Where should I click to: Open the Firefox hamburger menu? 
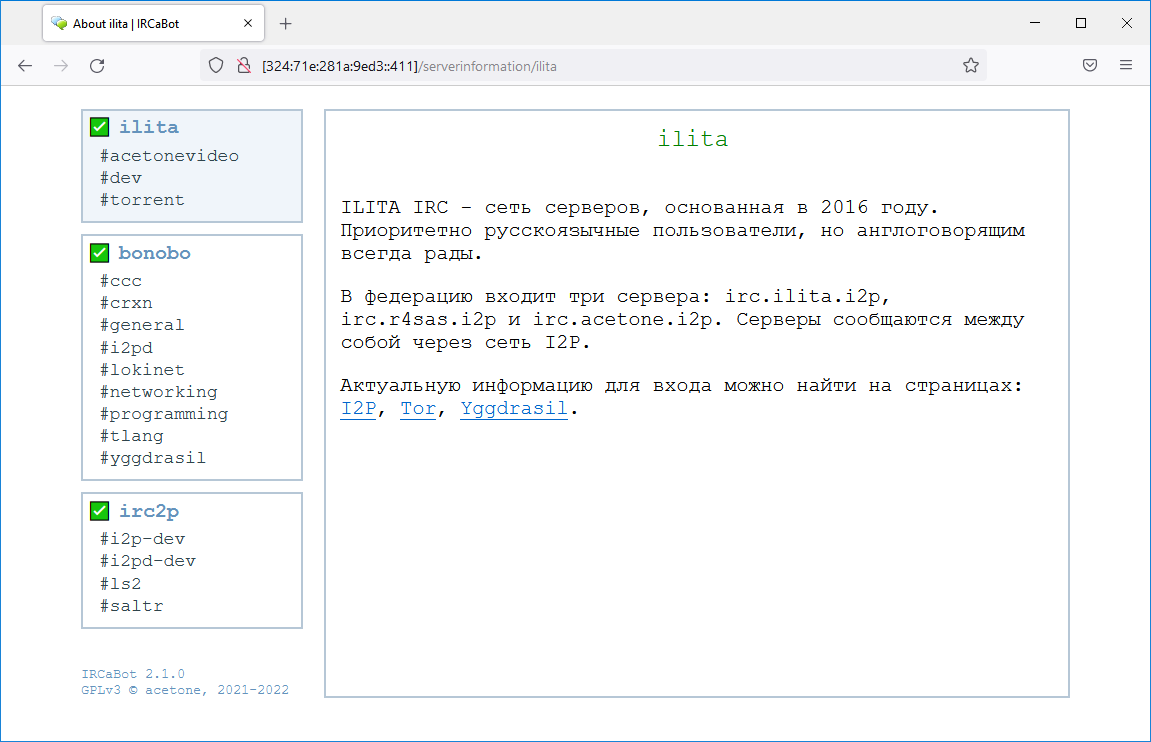tap(1126, 66)
